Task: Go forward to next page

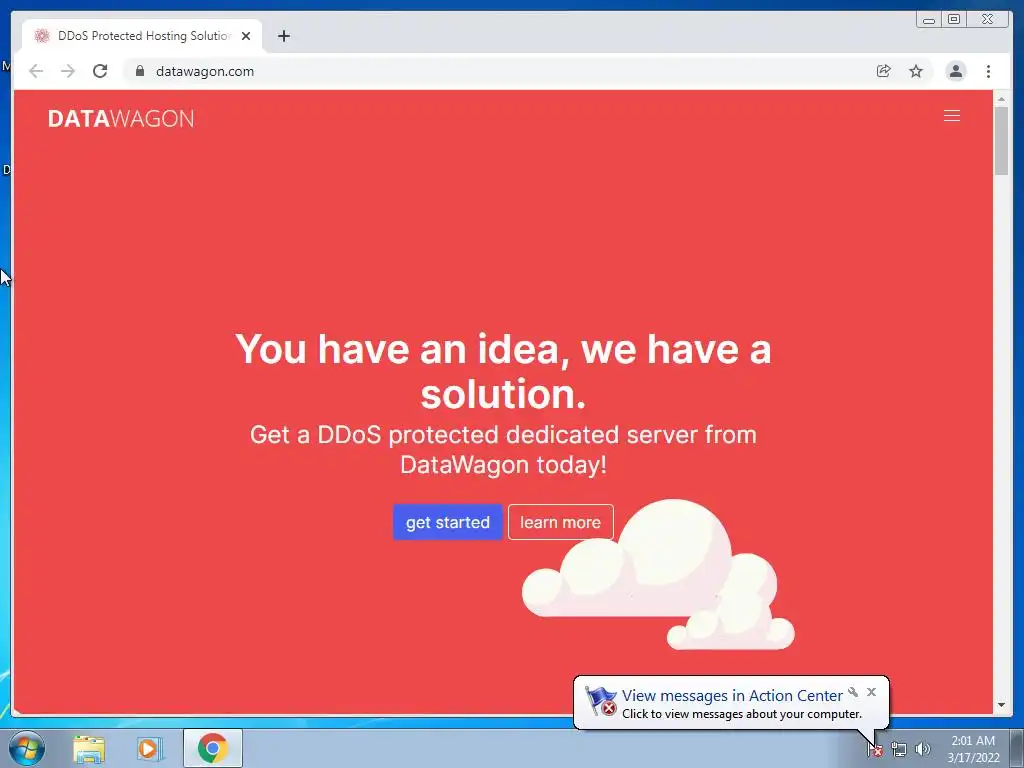Action: 68,71
